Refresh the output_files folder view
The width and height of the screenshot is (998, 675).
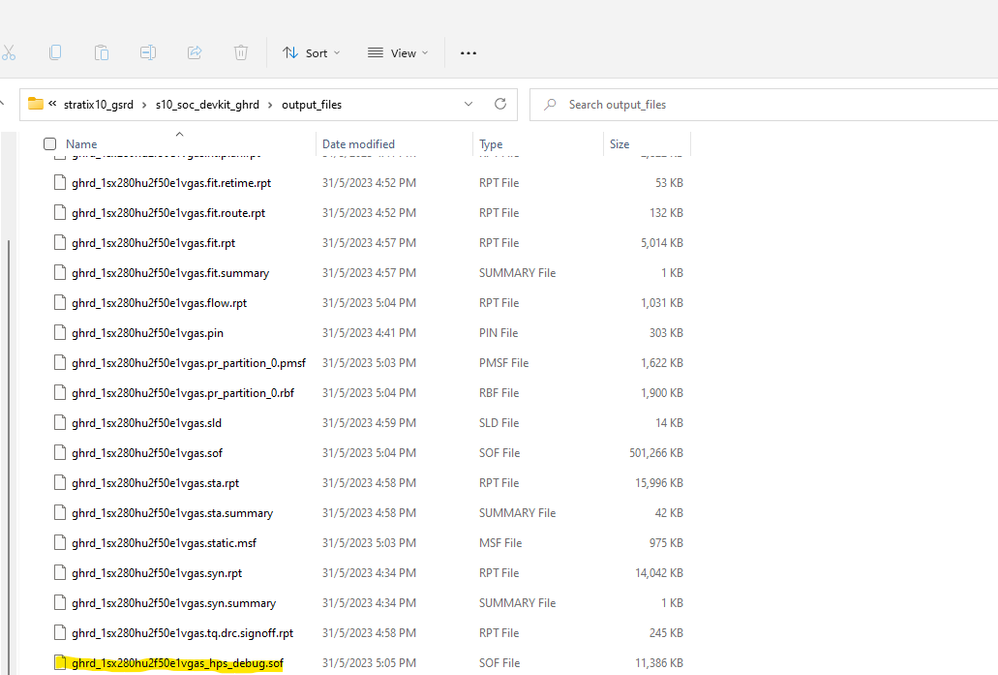(x=500, y=104)
